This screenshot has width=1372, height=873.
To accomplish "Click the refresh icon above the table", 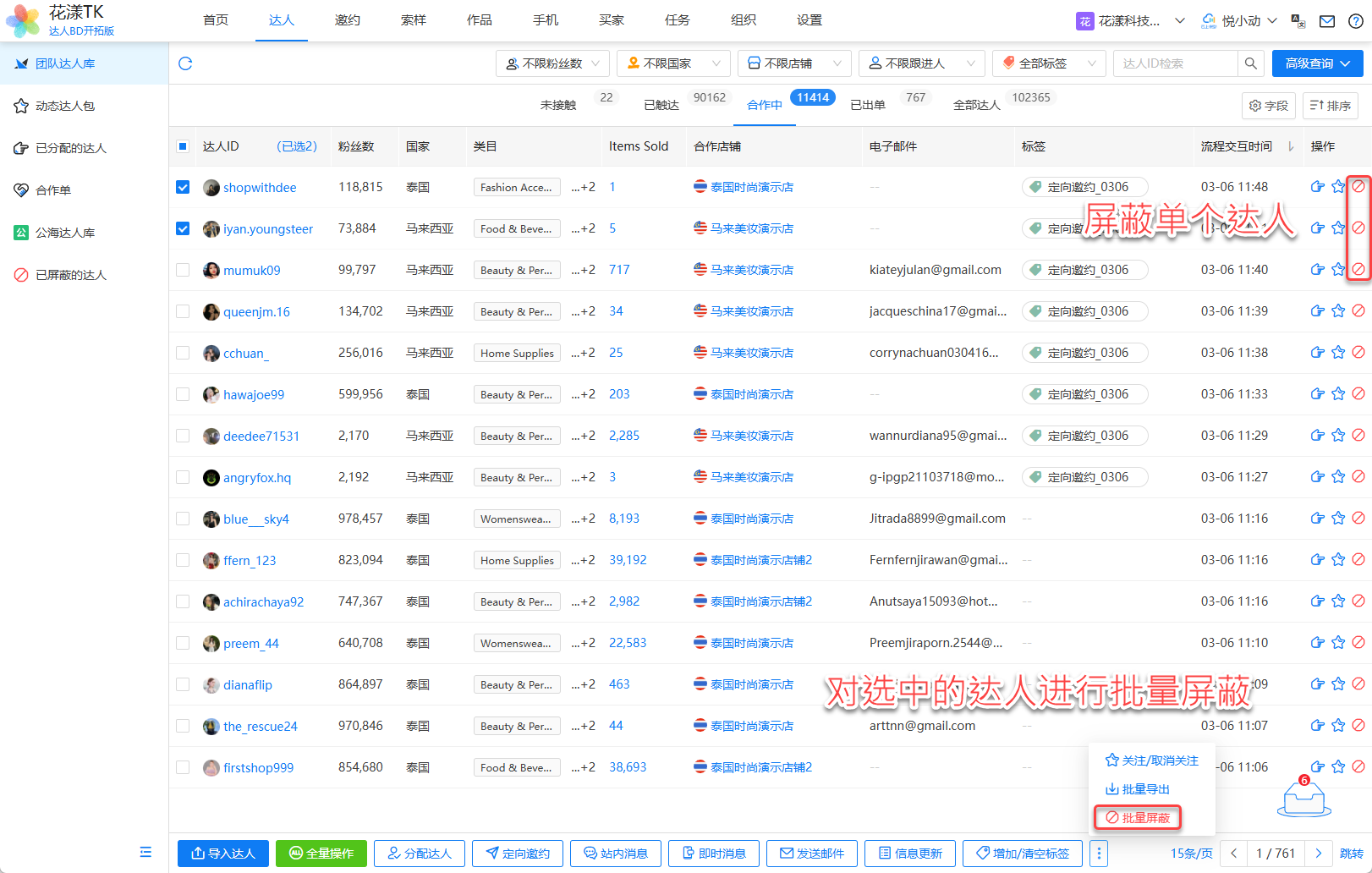I will pyautogui.click(x=185, y=63).
